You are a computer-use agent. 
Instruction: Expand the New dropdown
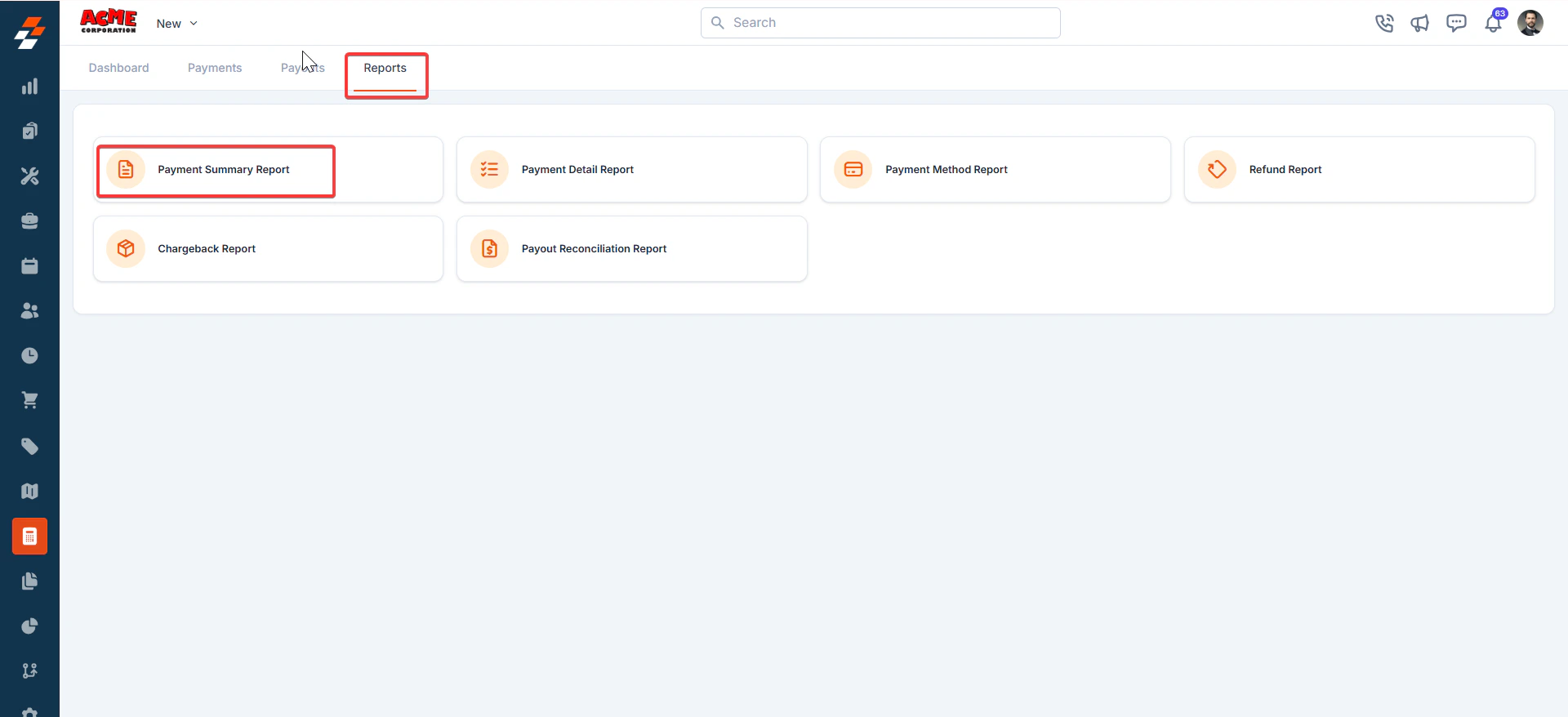[x=177, y=24]
